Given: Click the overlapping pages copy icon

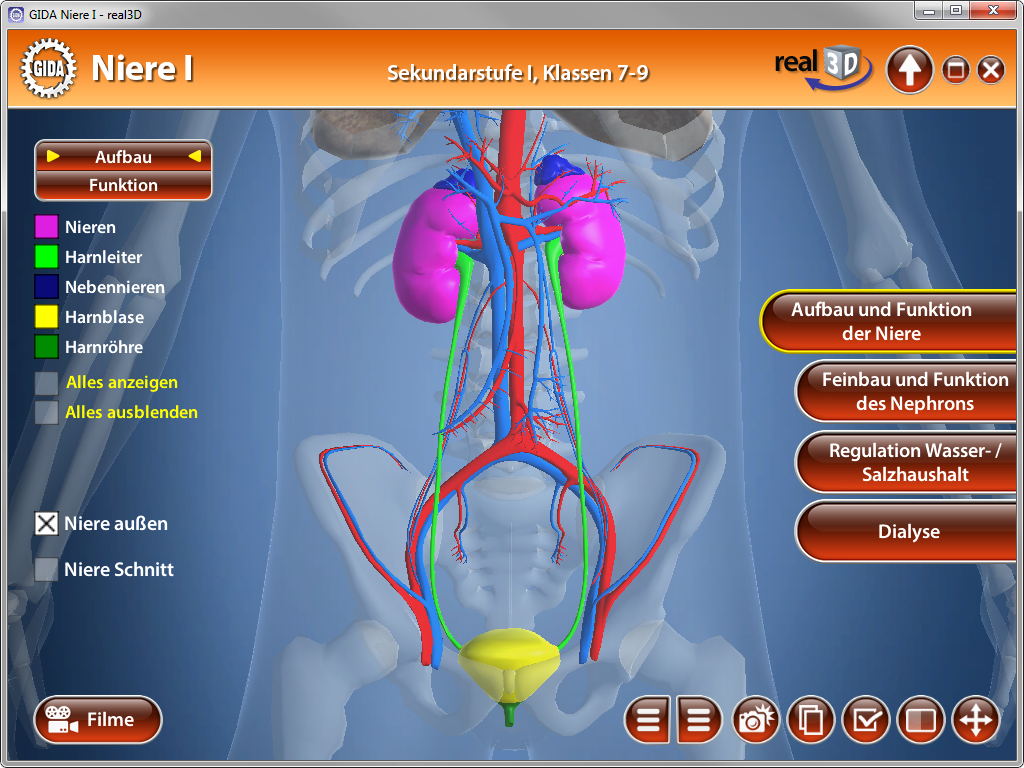Looking at the screenshot, I should click(811, 720).
